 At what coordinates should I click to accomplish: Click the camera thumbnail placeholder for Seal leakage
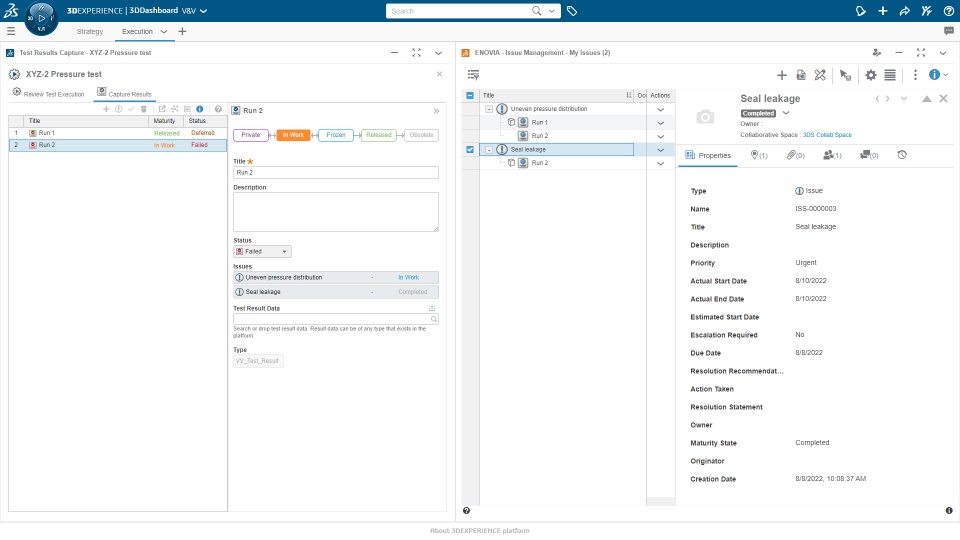tap(705, 116)
